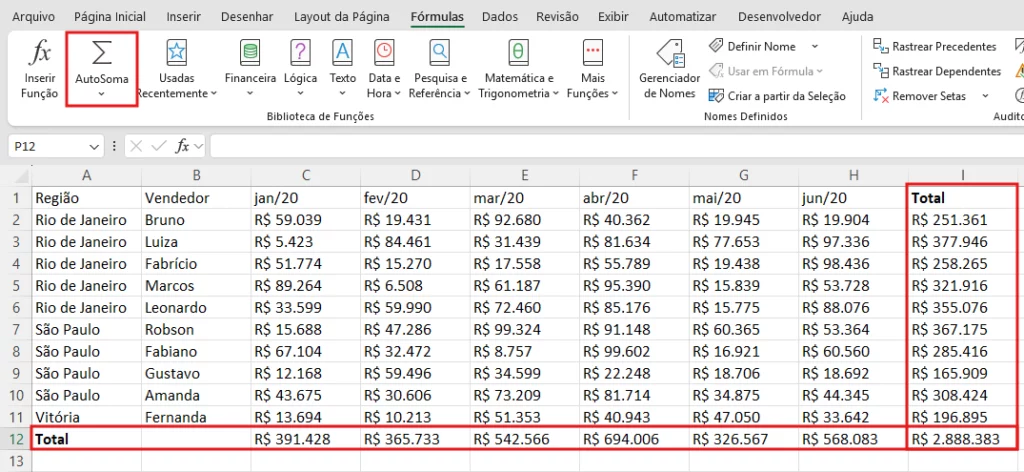Click inside the formula bar input
Image resolution: width=1024 pixels, height=472 pixels.
616,146
